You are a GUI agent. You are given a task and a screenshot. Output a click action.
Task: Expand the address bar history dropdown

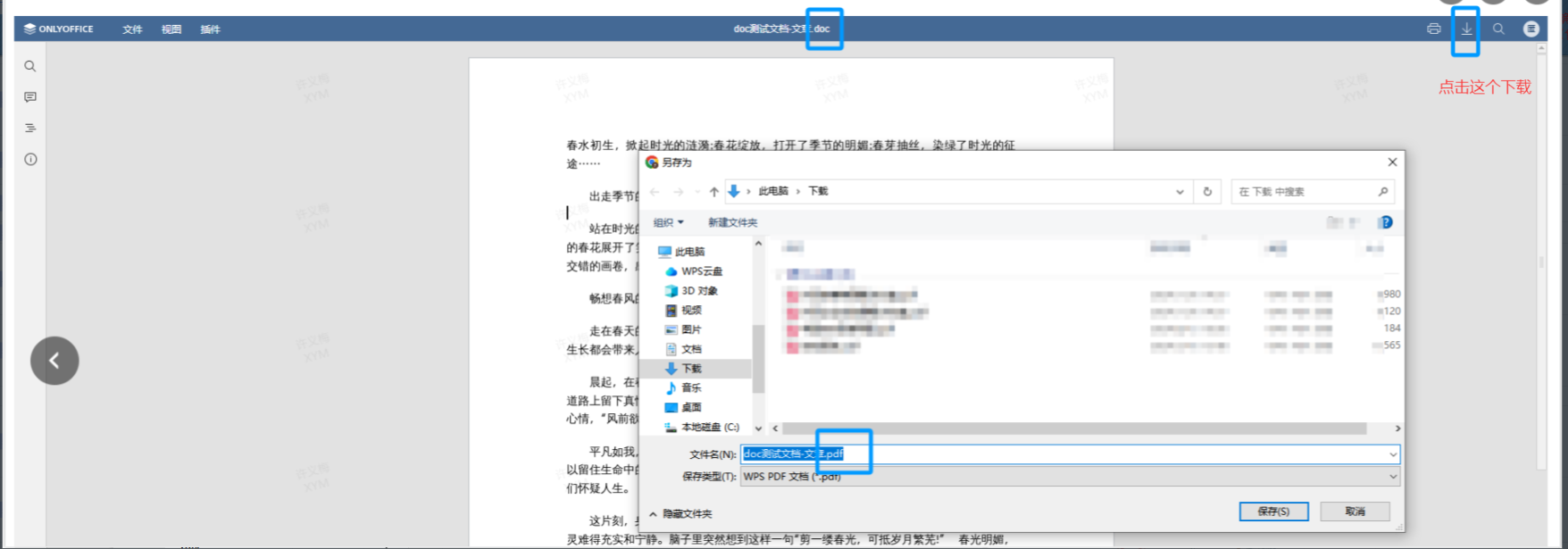click(x=1180, y=192)
